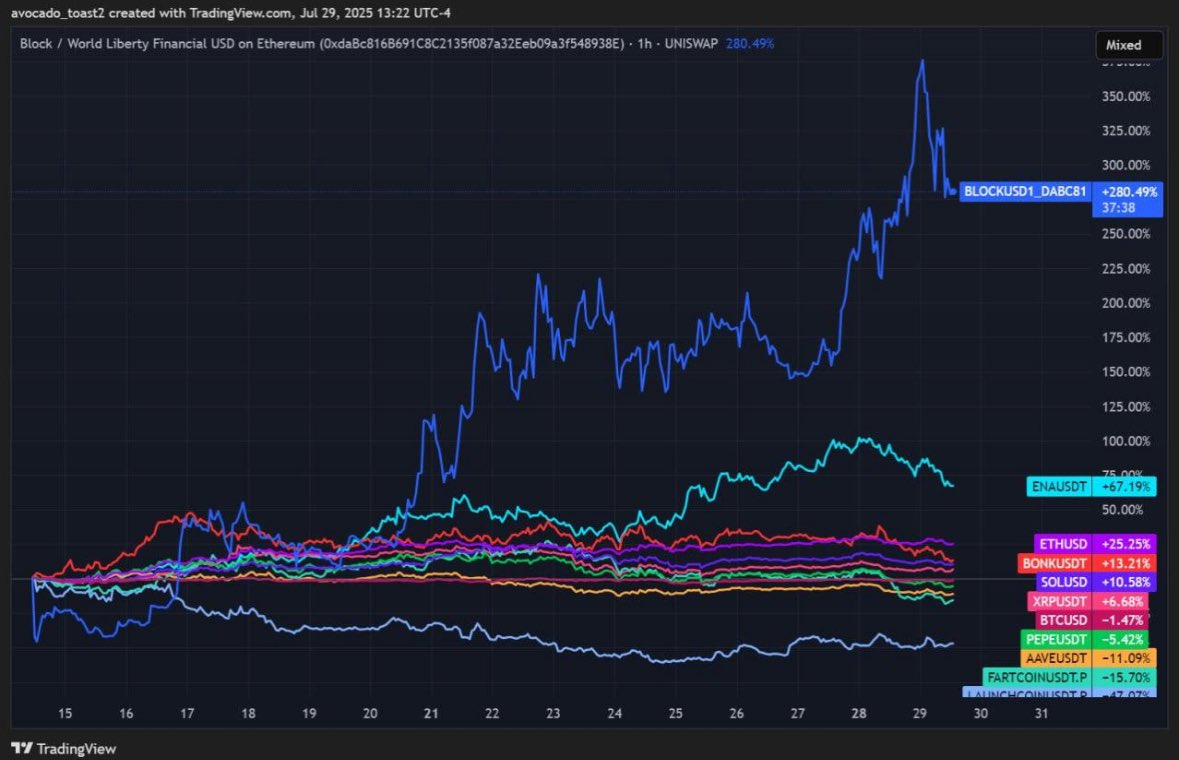Click the 250.00% price scale label
This screenshot has width=1179, height=760.
[1126, 234]
